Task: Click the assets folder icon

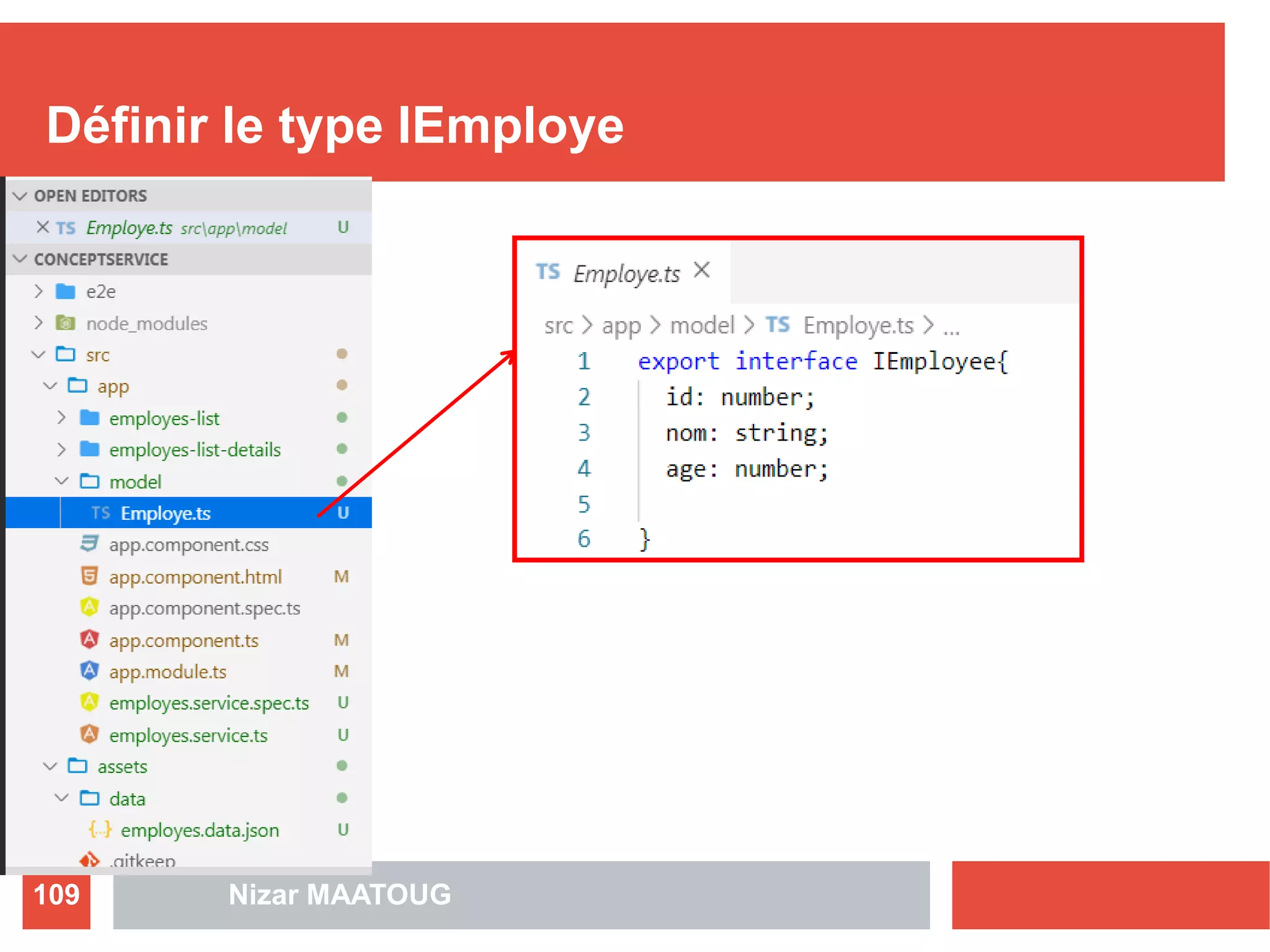Action: click(x=78, y=766)
